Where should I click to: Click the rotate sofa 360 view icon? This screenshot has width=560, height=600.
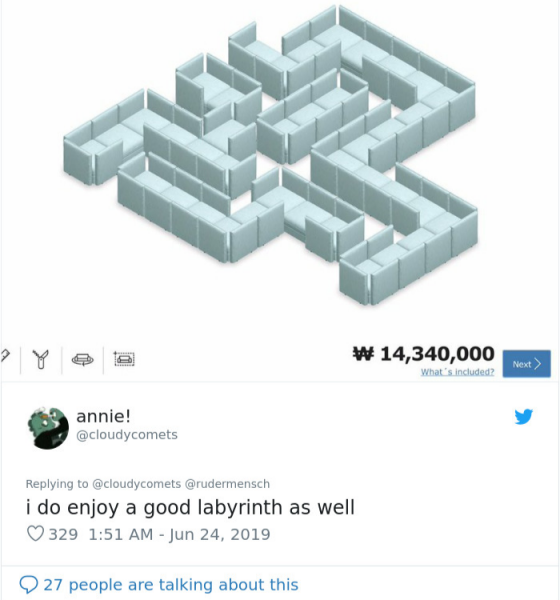click(x=83, y=360)
